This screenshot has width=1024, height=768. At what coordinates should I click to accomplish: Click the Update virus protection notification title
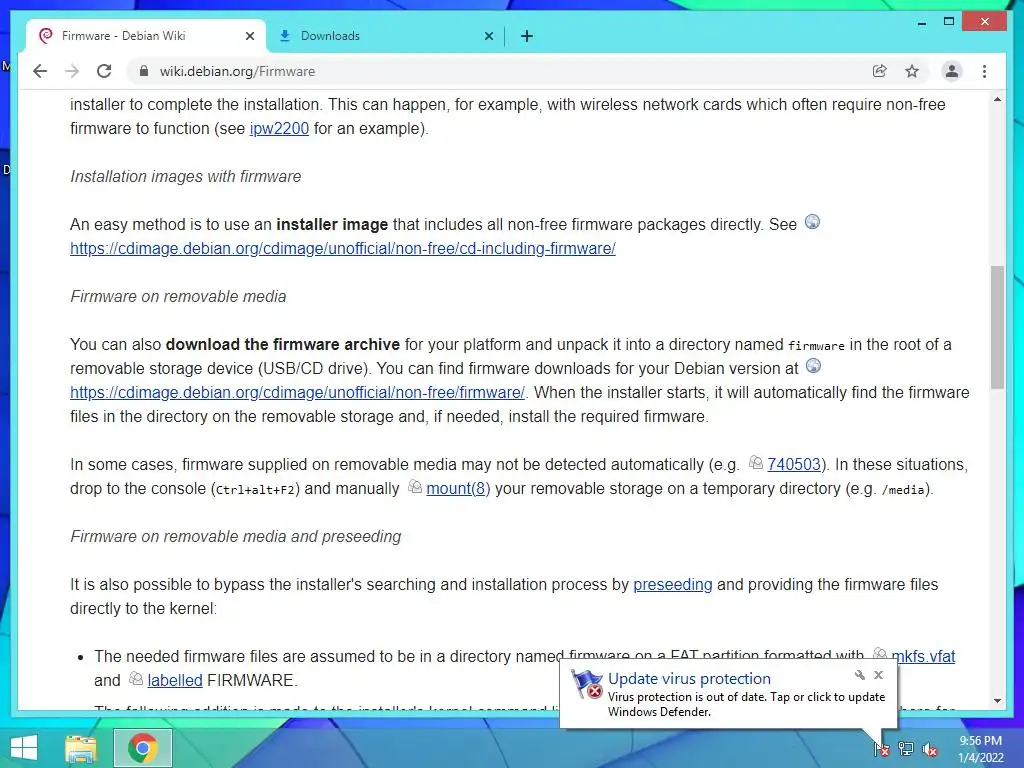pyautogui.click(x=689, y=679)
